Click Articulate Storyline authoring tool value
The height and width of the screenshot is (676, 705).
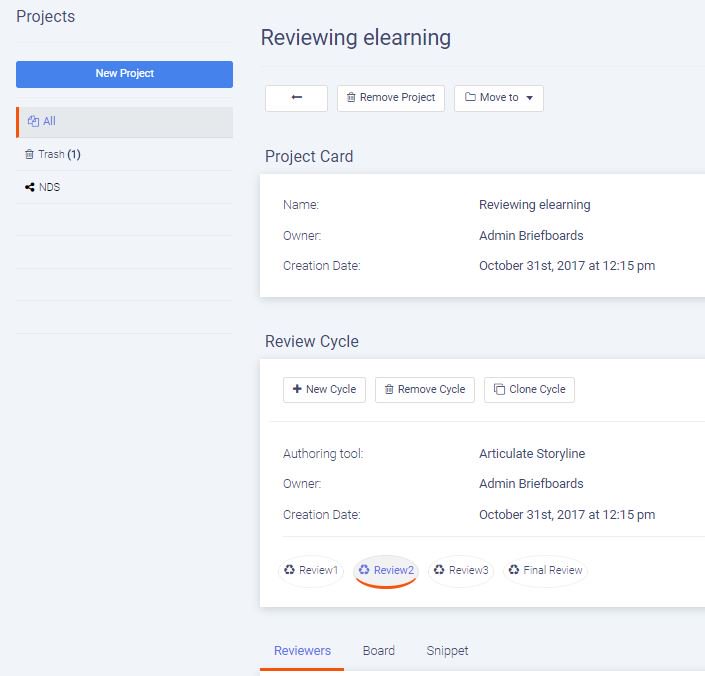532,454
